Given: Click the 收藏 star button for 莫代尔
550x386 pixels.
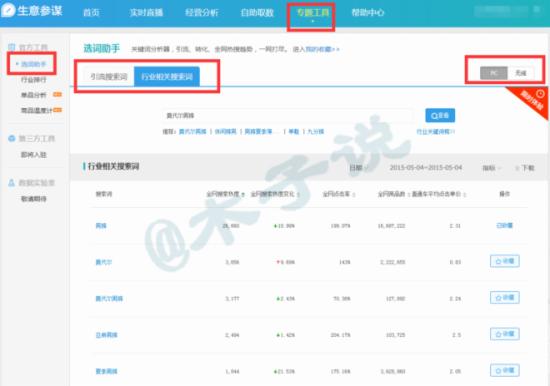Looking at the screenshot, I should pyautogui.click(x=505, y=261).
